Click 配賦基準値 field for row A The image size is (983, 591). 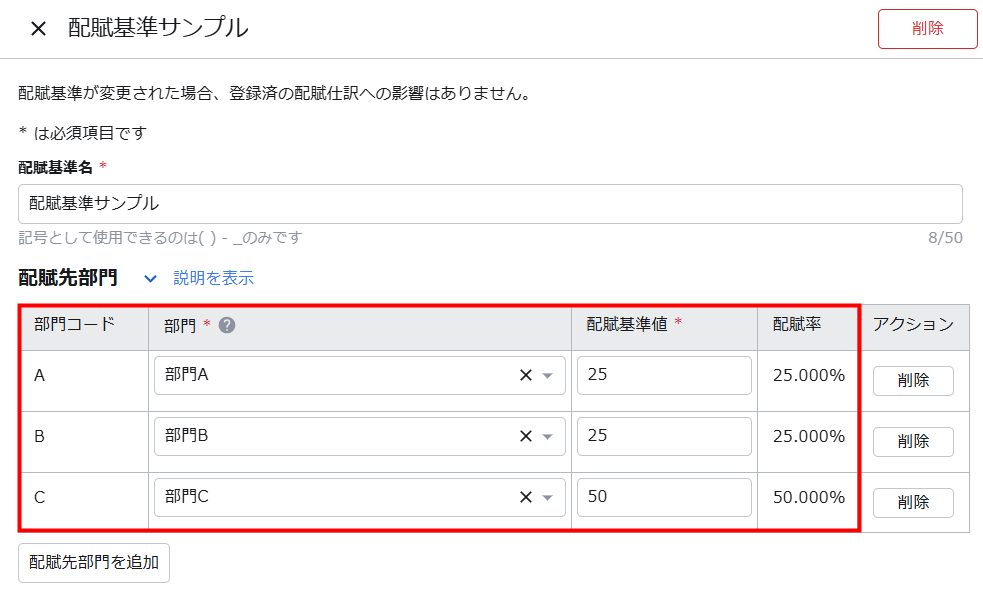(663, 376)
